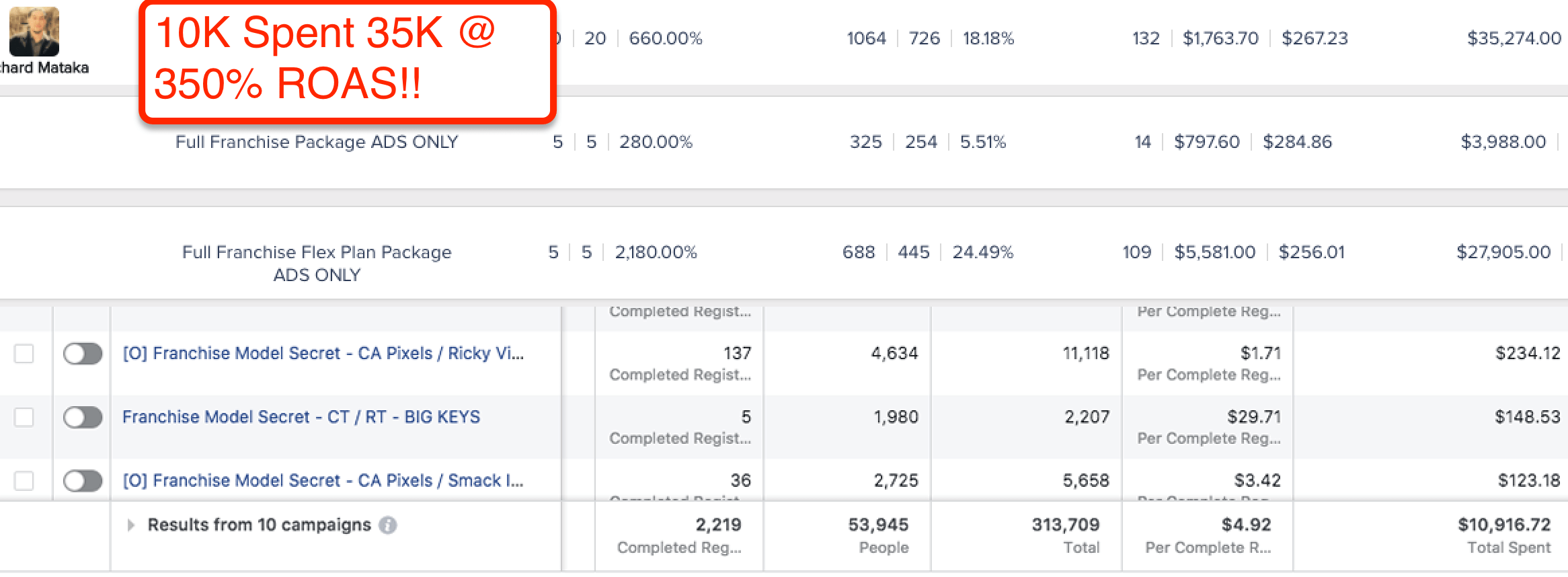Click the $4.92 Per Complete Reg summary value
The height and width of the screenshot is (577, 1568).
[1246, 525]
